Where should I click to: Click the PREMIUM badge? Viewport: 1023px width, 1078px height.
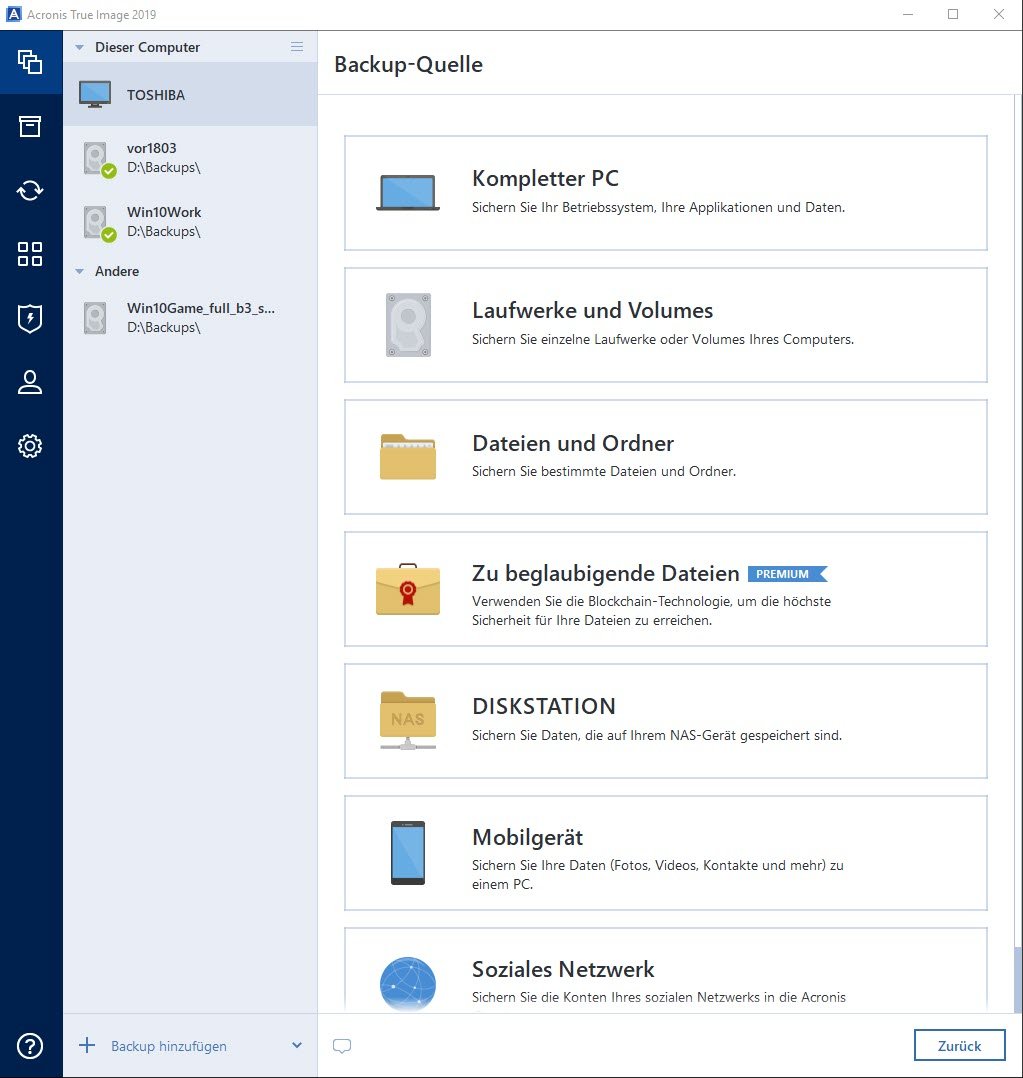coord(788,574)
